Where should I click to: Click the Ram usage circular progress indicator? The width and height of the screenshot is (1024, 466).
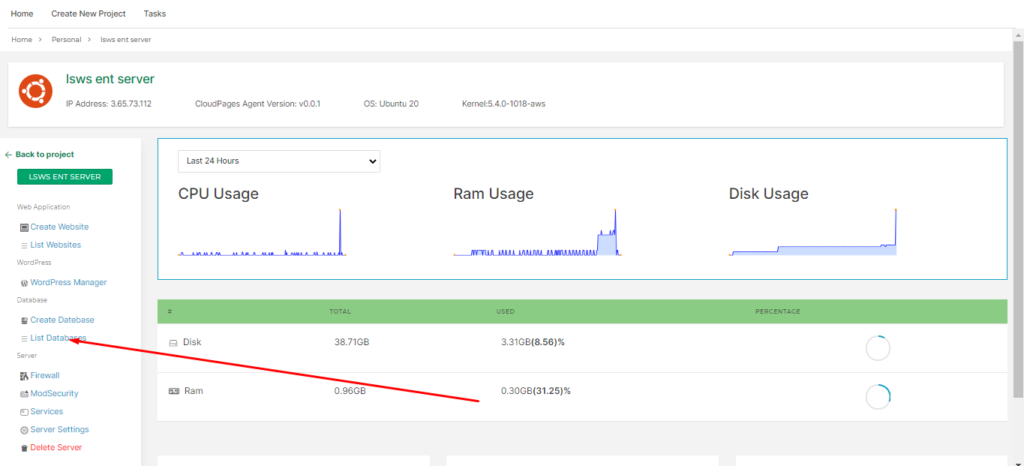(x=878, y=397)
